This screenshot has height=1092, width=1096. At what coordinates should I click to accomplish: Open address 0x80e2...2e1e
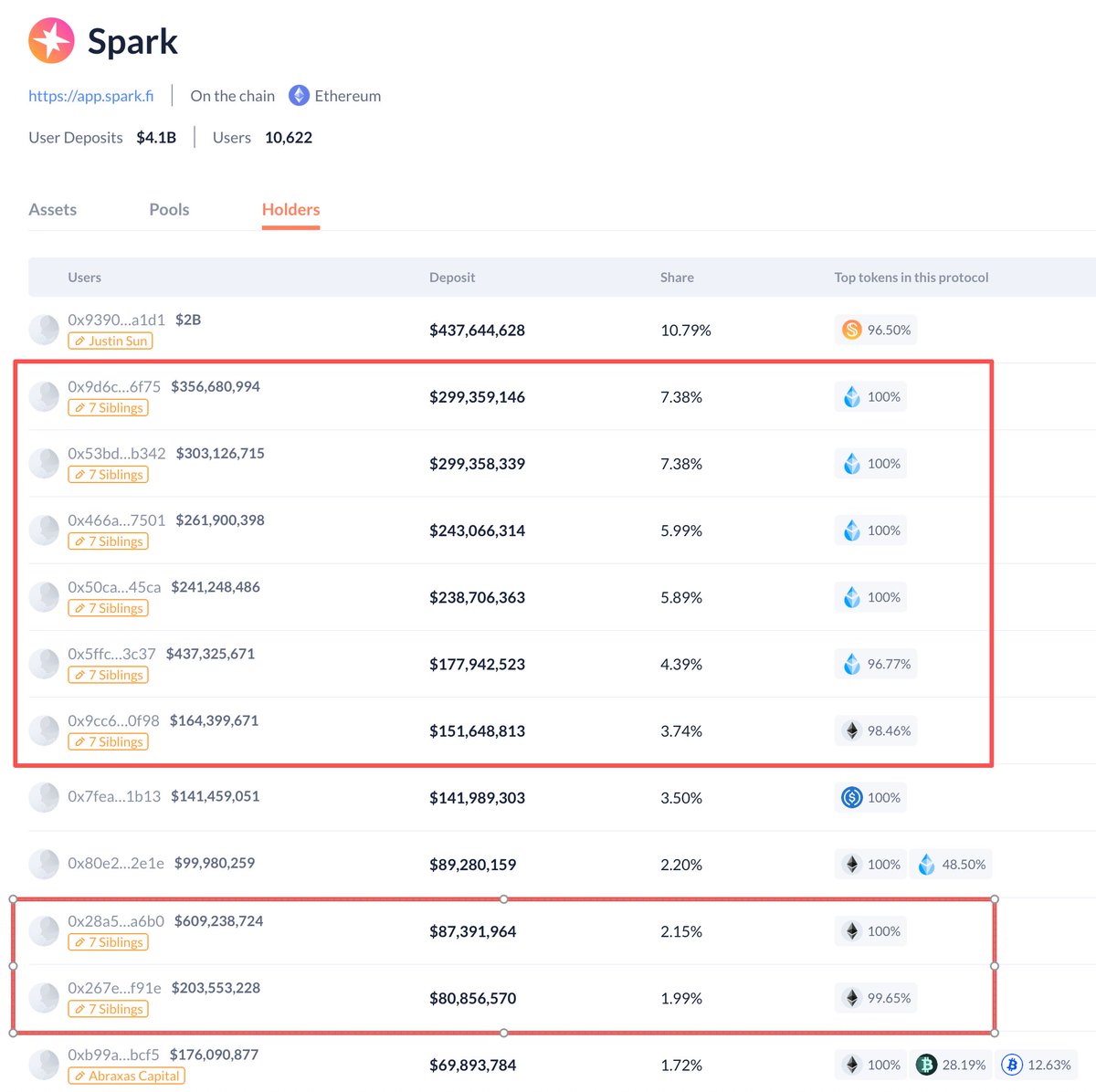(116, 863)
